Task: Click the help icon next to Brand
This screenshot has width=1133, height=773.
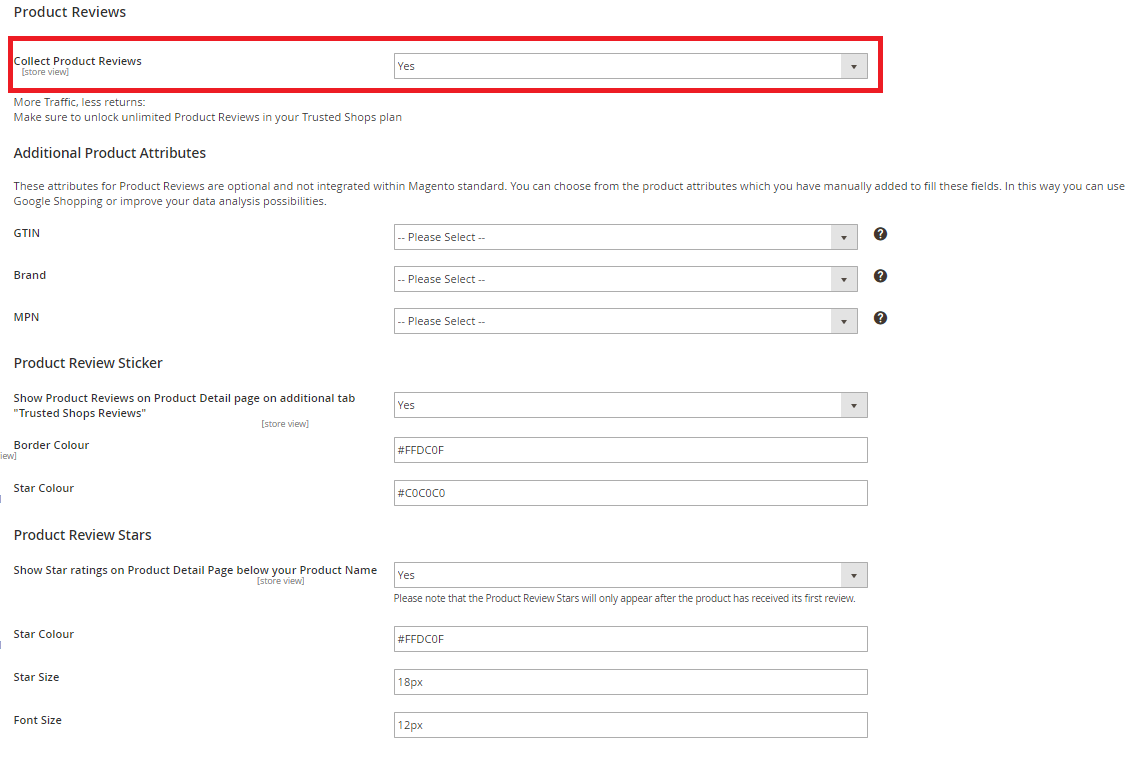Action: 880,276
